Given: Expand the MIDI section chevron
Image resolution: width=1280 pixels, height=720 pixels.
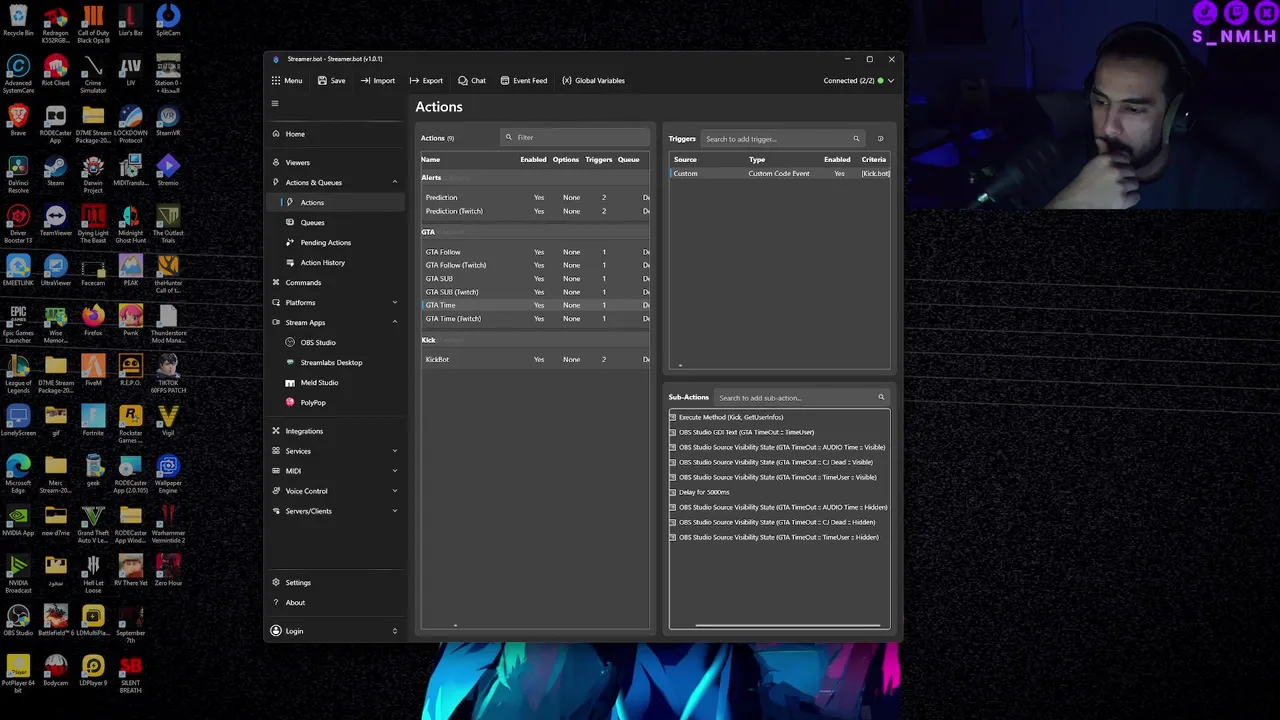Looking at the screenshot, I should pyautogui.click(x=394, y=471).
